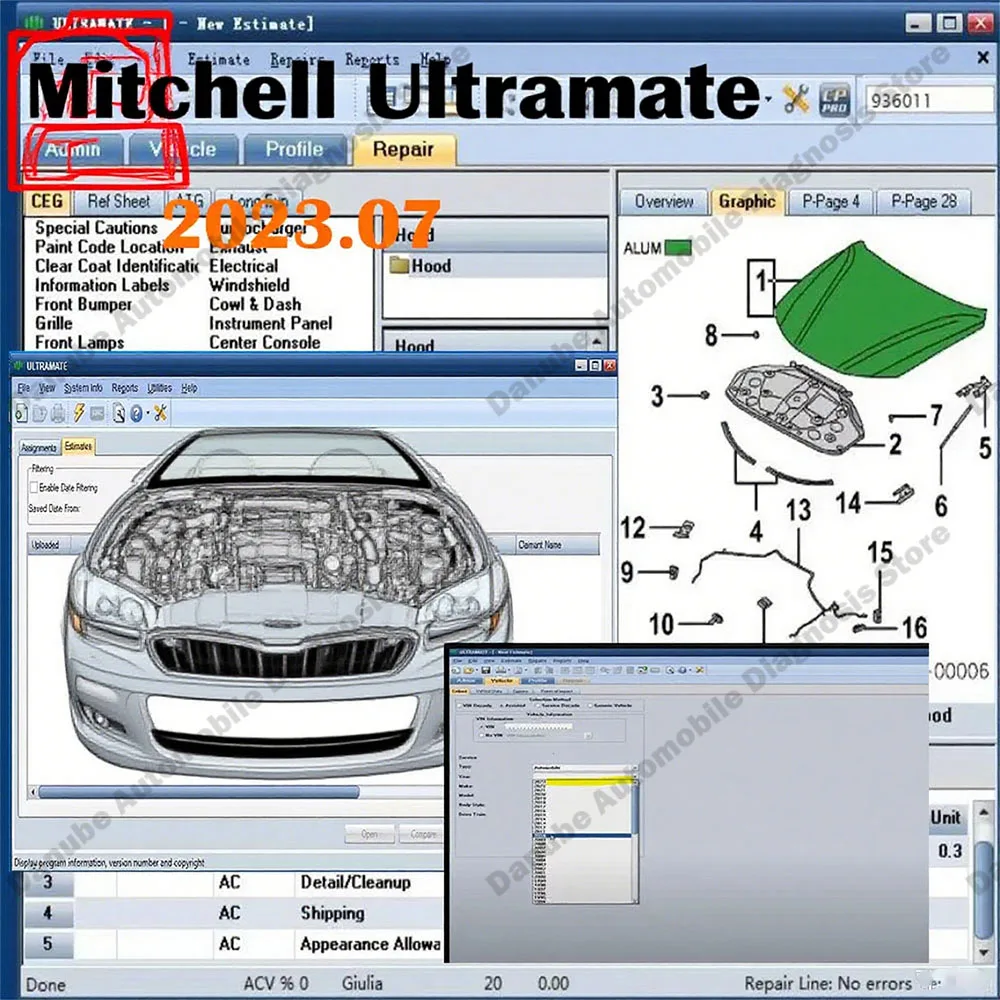Screen dimensions: 1000x1000
Task: Click open folder icon in small inset window
Action: coord(469,670)
